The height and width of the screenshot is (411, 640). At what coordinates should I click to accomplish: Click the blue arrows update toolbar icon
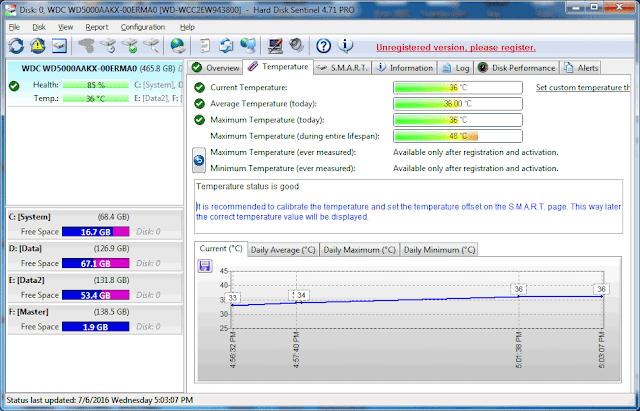[x=226, y=46]
